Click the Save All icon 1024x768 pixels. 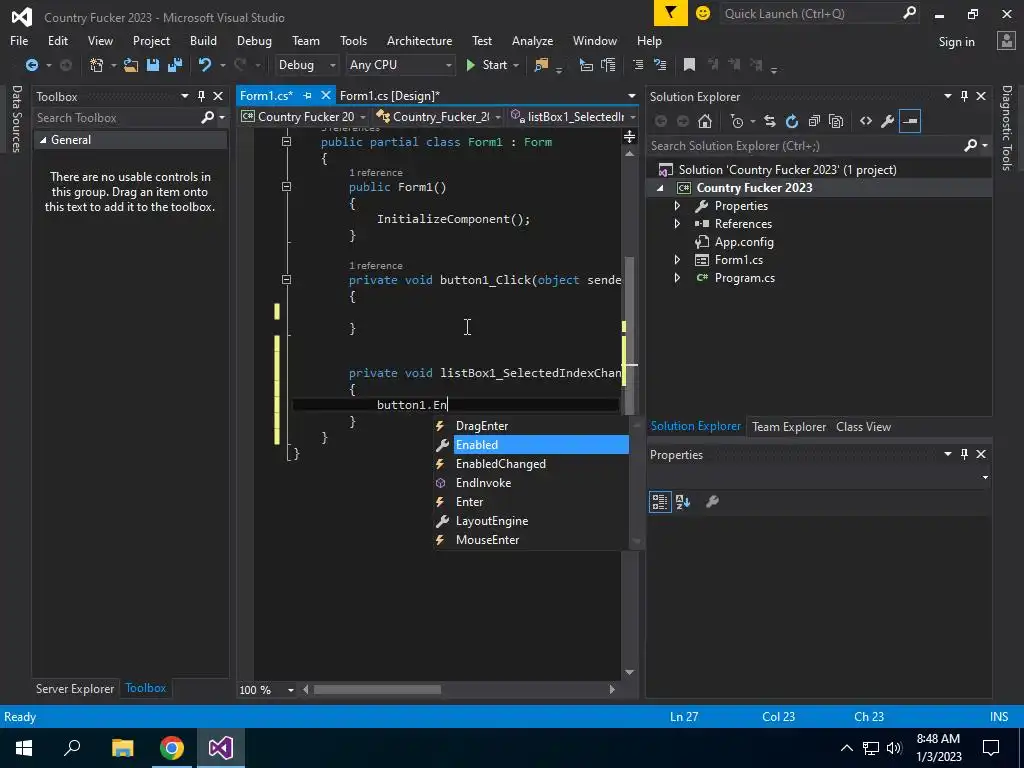(175, 65)
